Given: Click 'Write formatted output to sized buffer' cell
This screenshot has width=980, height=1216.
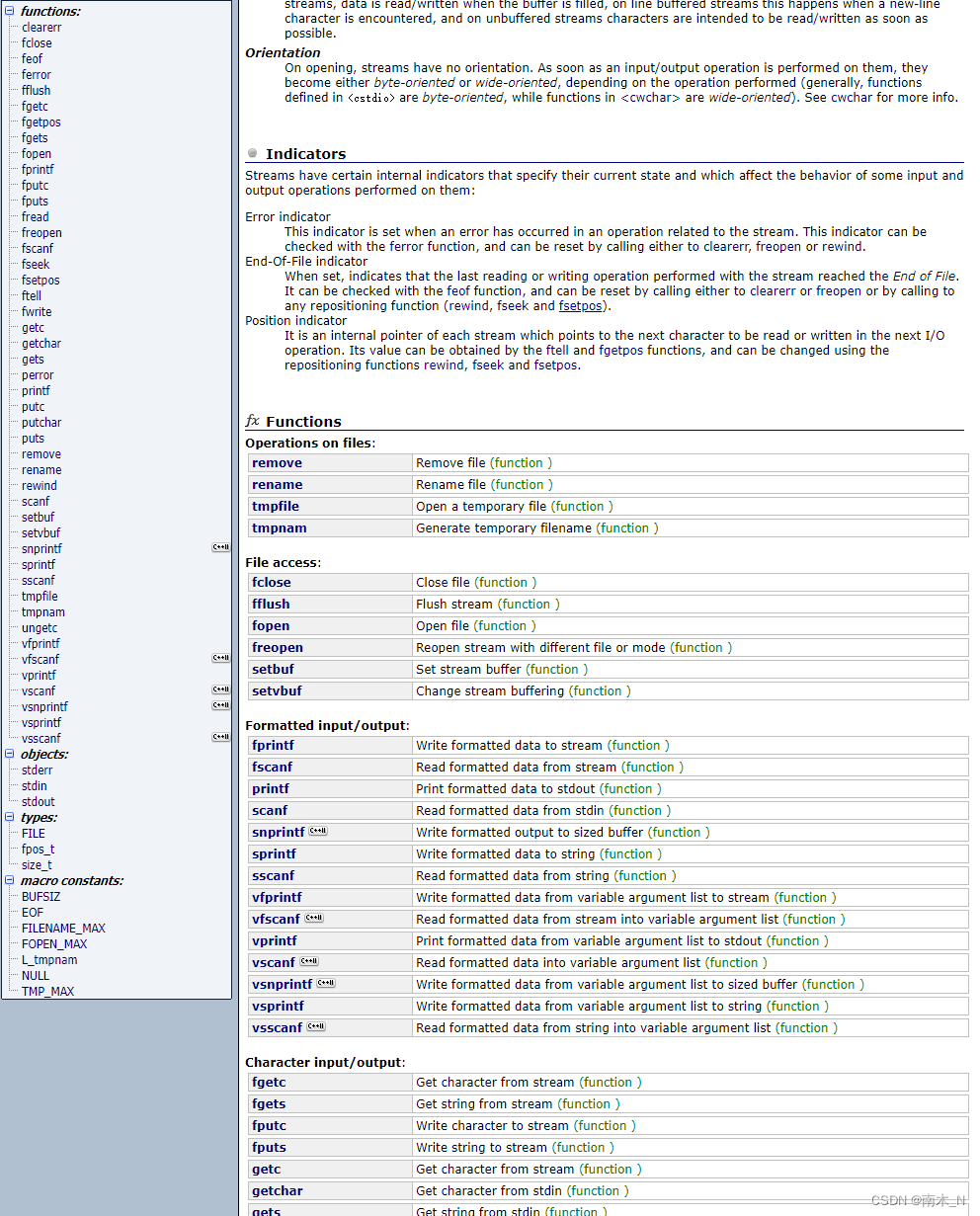Looking at the screenshot, I should pos(691,833).
